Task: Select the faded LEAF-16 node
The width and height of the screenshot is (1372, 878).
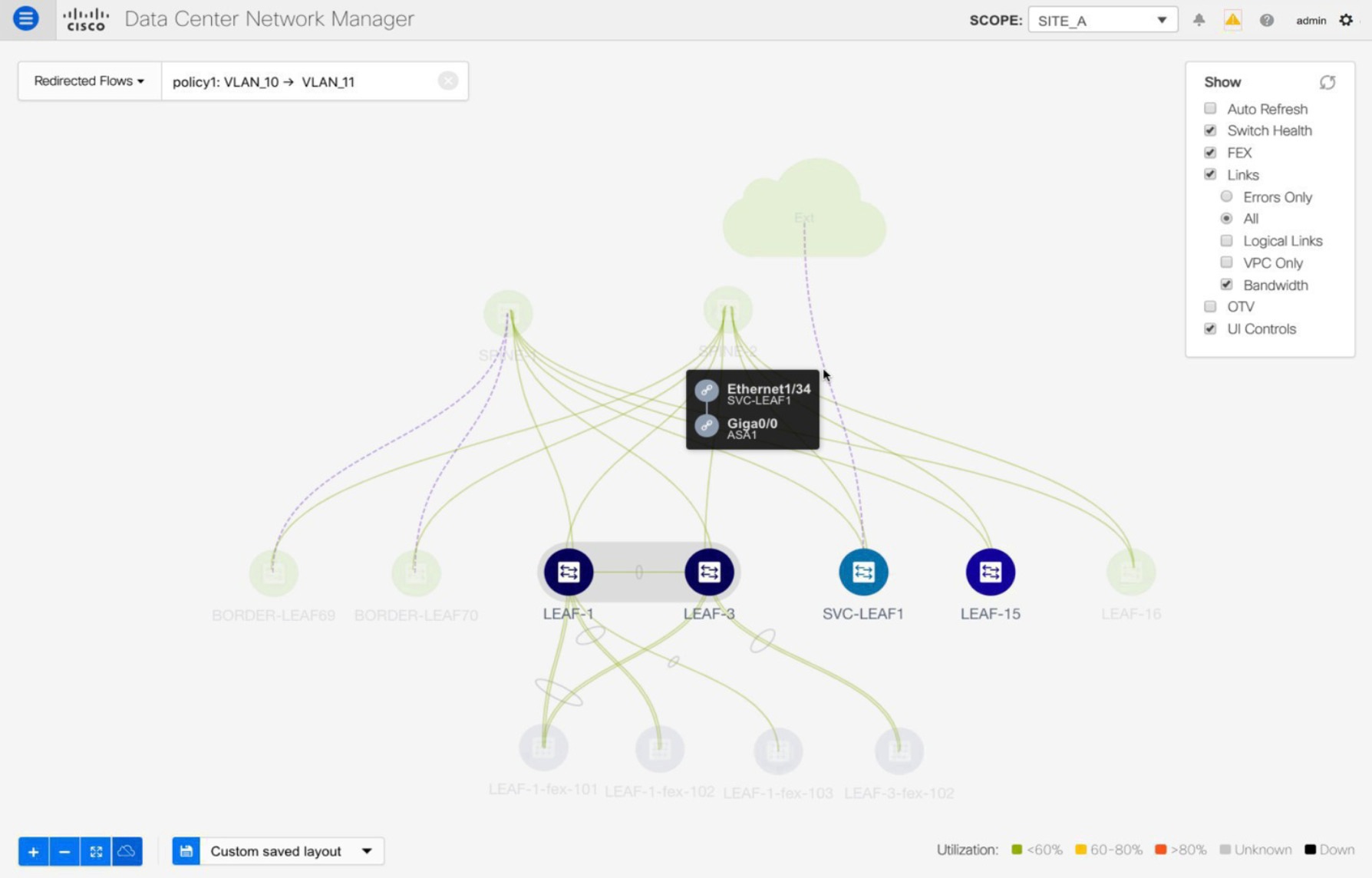Action: tap(1131, 572)
